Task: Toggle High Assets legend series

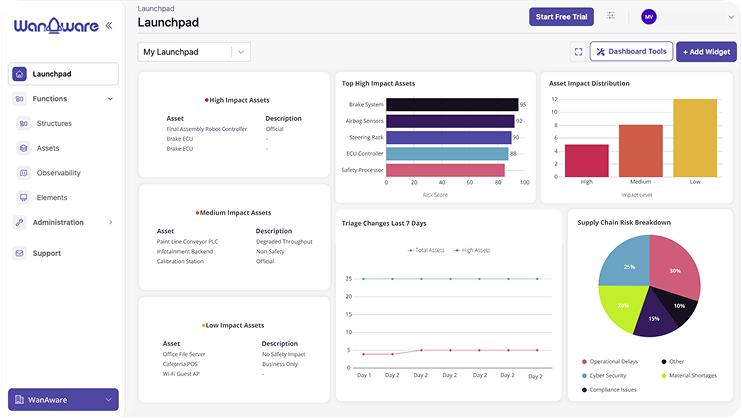Action: pyautogui.click(x=472, y=250)
